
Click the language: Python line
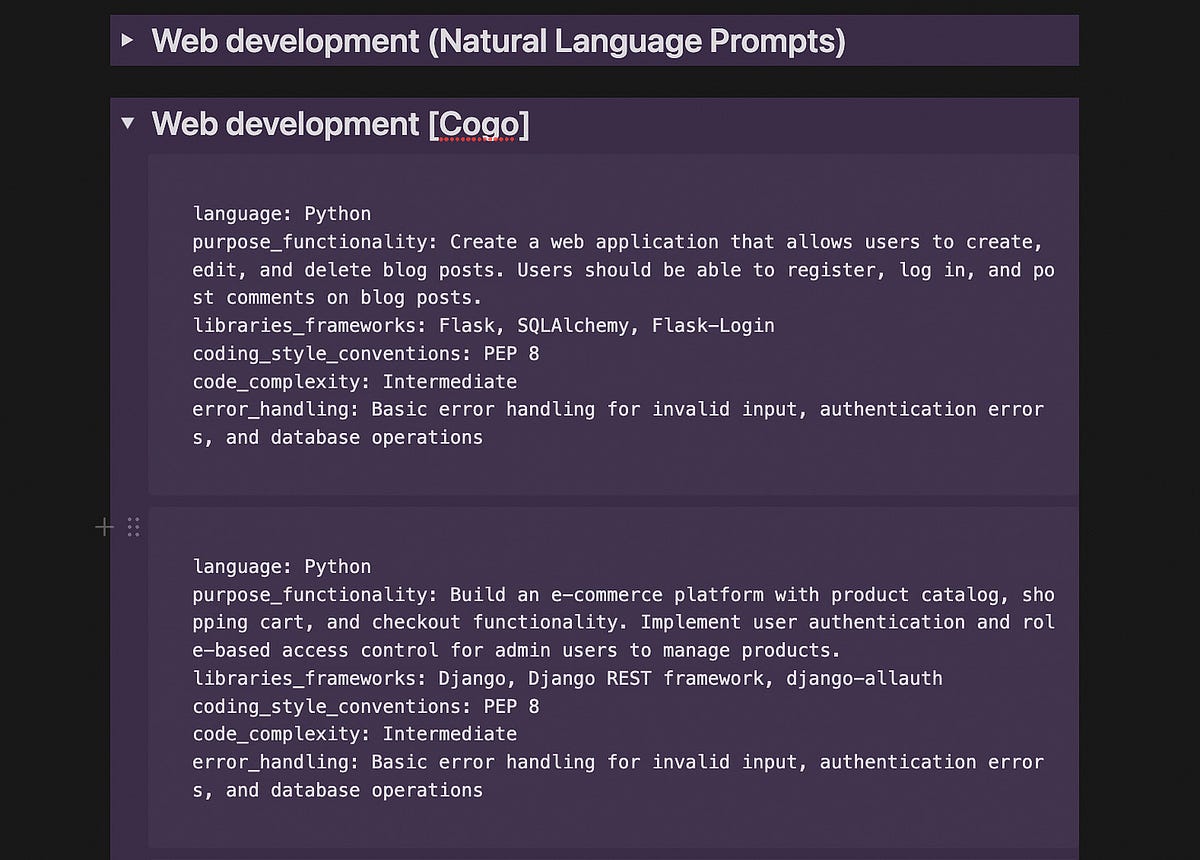click(x=281, y=213)
